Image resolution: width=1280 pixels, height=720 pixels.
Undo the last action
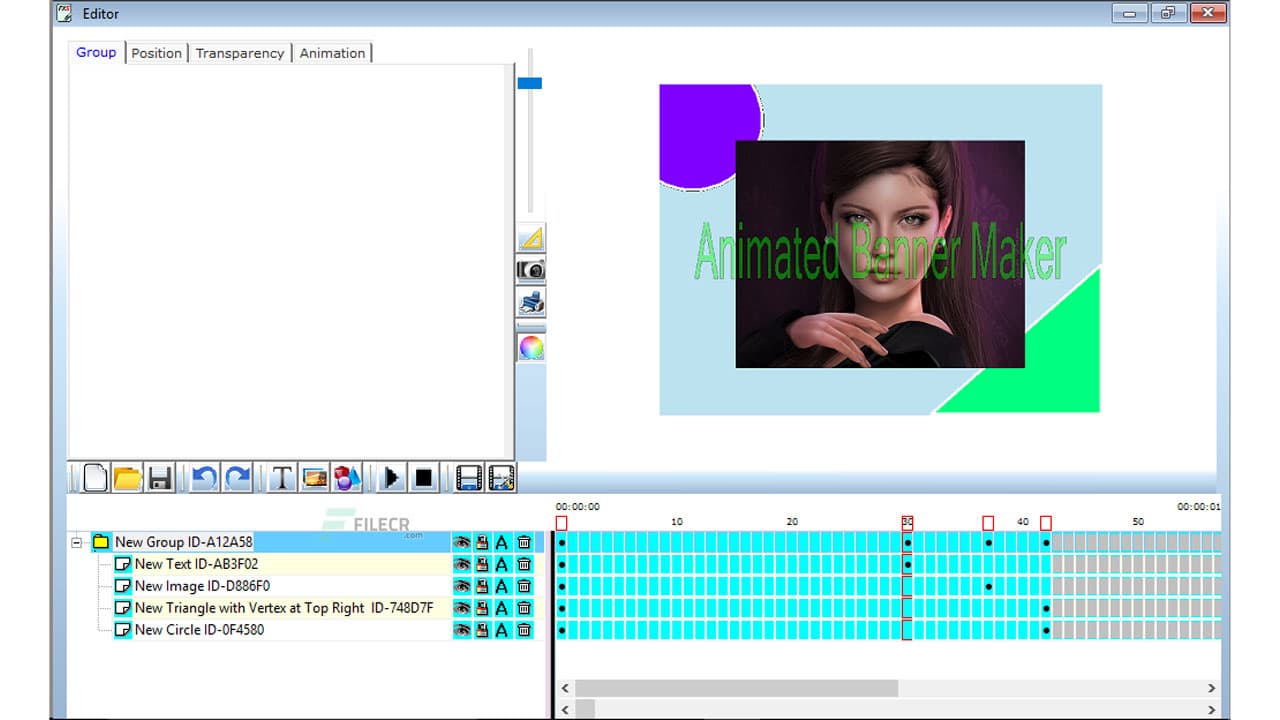click(204, 478)
